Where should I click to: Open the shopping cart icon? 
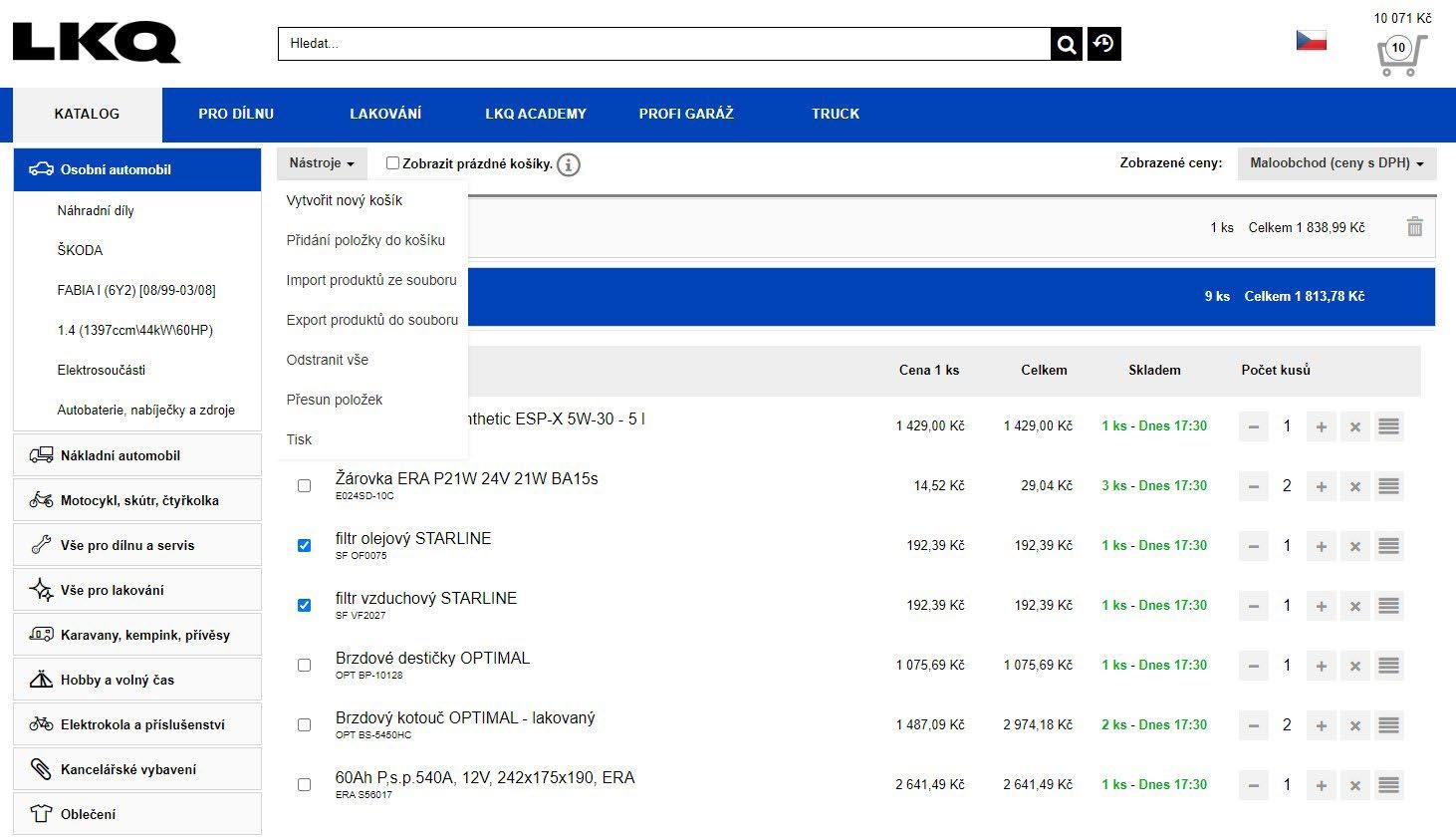(x=1401, y=55)
